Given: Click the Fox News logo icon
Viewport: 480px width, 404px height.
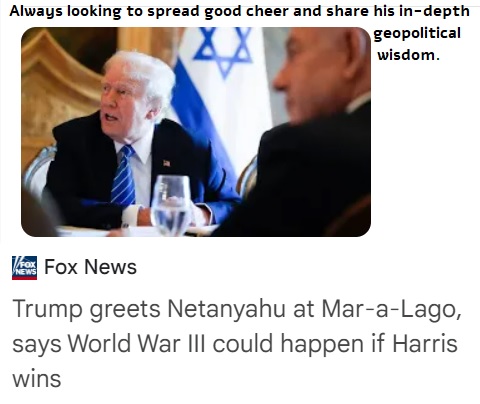Looking at the screenshot, I should pos(24,268).
